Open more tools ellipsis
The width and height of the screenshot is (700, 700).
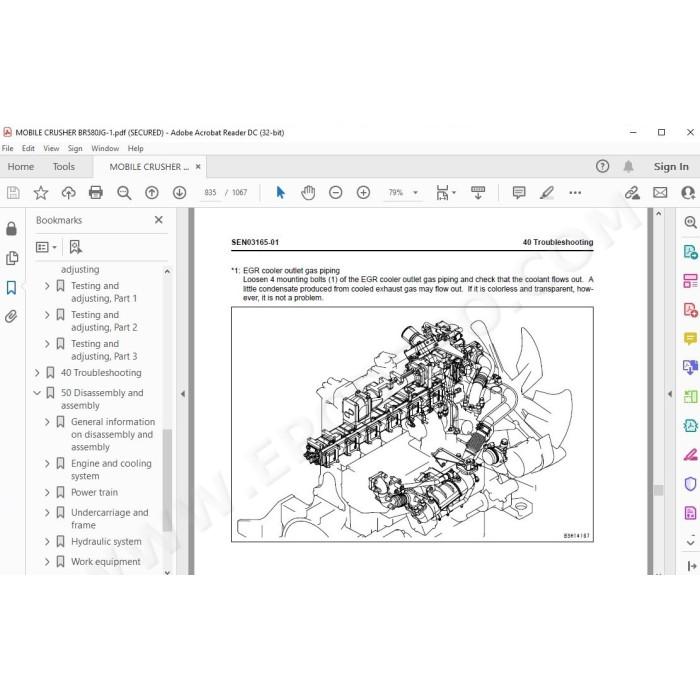pyautogui.click(x=575, y=192)
